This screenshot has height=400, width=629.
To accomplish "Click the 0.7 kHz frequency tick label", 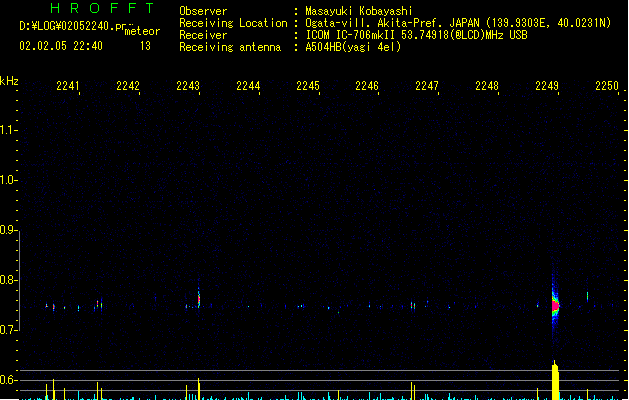I will 7,330.
